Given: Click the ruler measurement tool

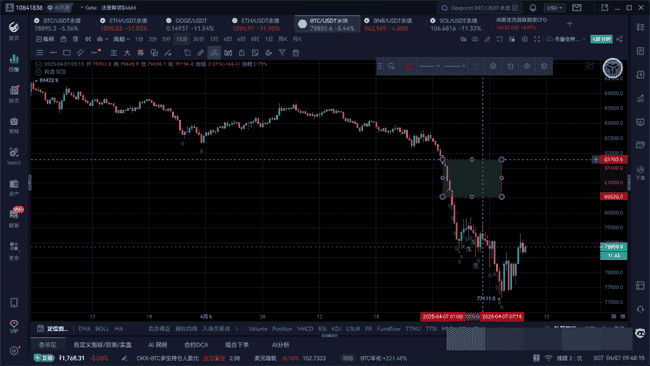Looking at the screenshot, I should (x=201, y=53).
